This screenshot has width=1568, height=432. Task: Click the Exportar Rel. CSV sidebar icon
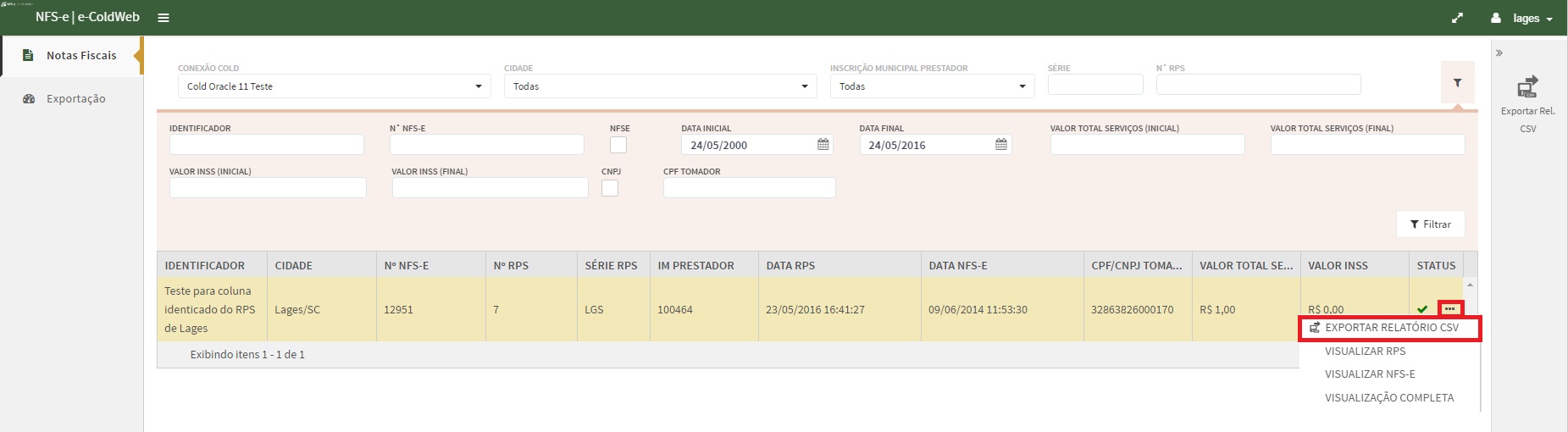(x=1527, y=87)
